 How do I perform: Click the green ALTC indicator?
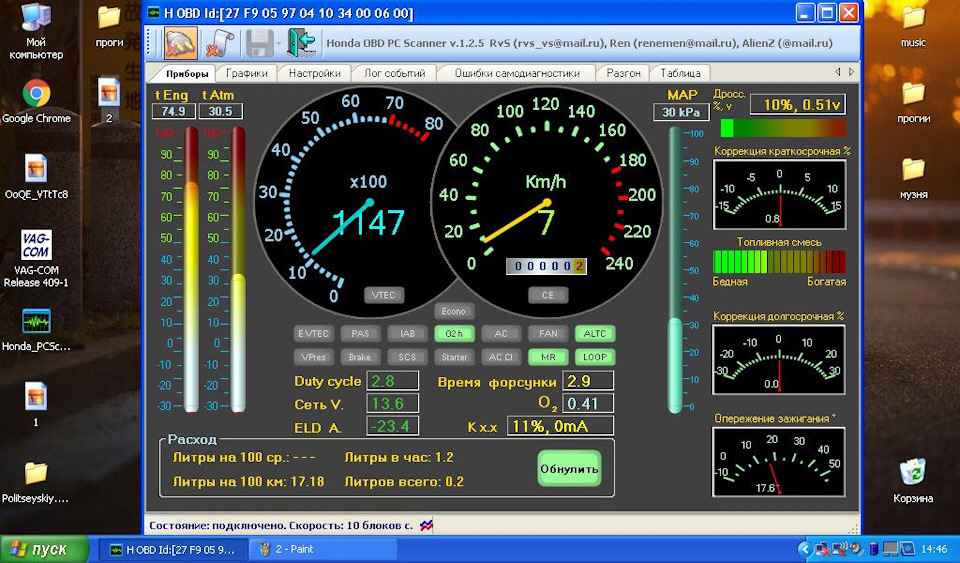(594, 334)
